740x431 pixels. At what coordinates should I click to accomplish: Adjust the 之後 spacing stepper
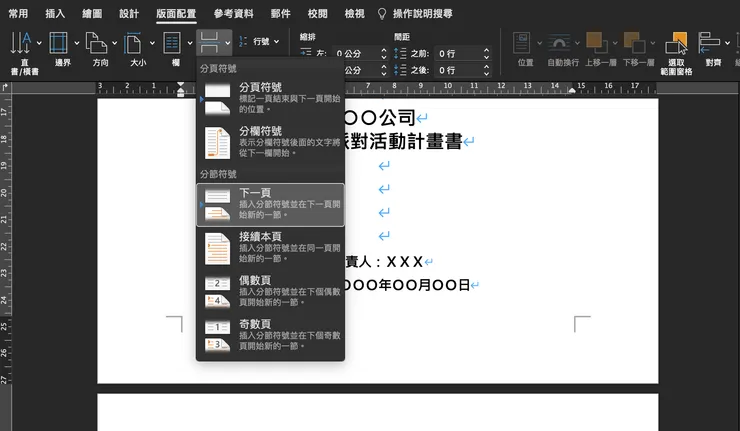(x=486, y=70)
